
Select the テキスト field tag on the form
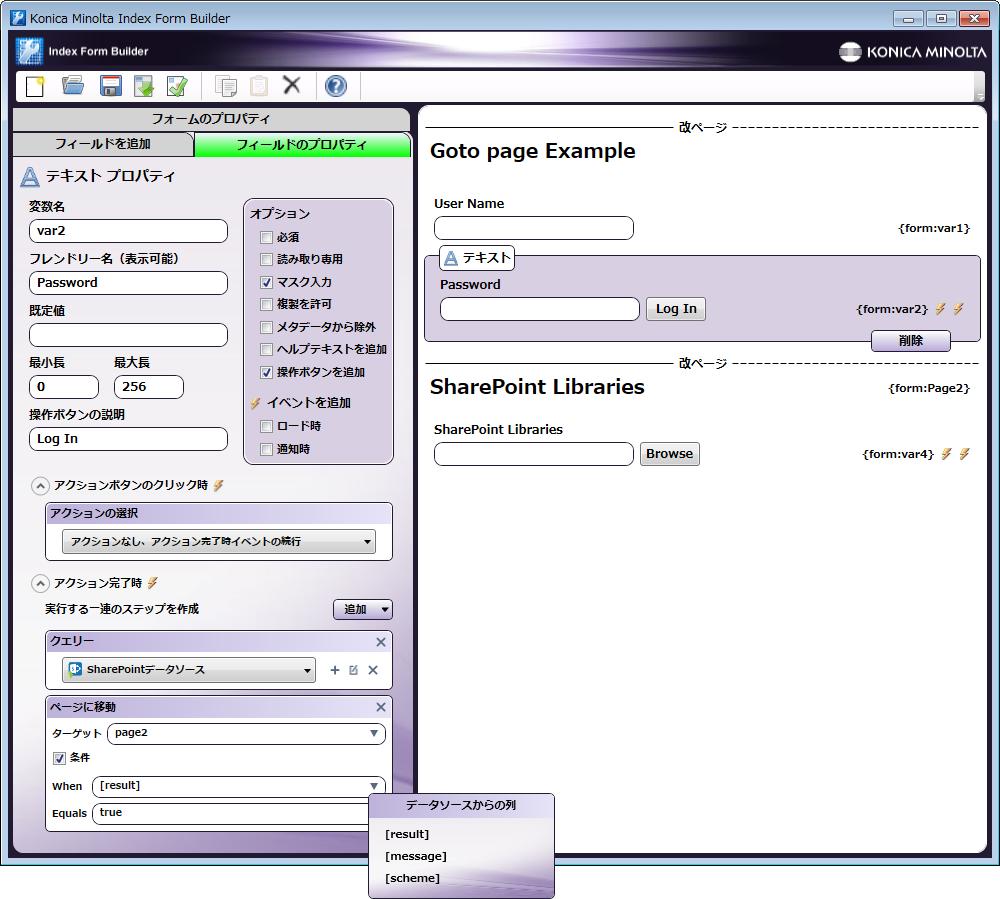coord(477,258)
